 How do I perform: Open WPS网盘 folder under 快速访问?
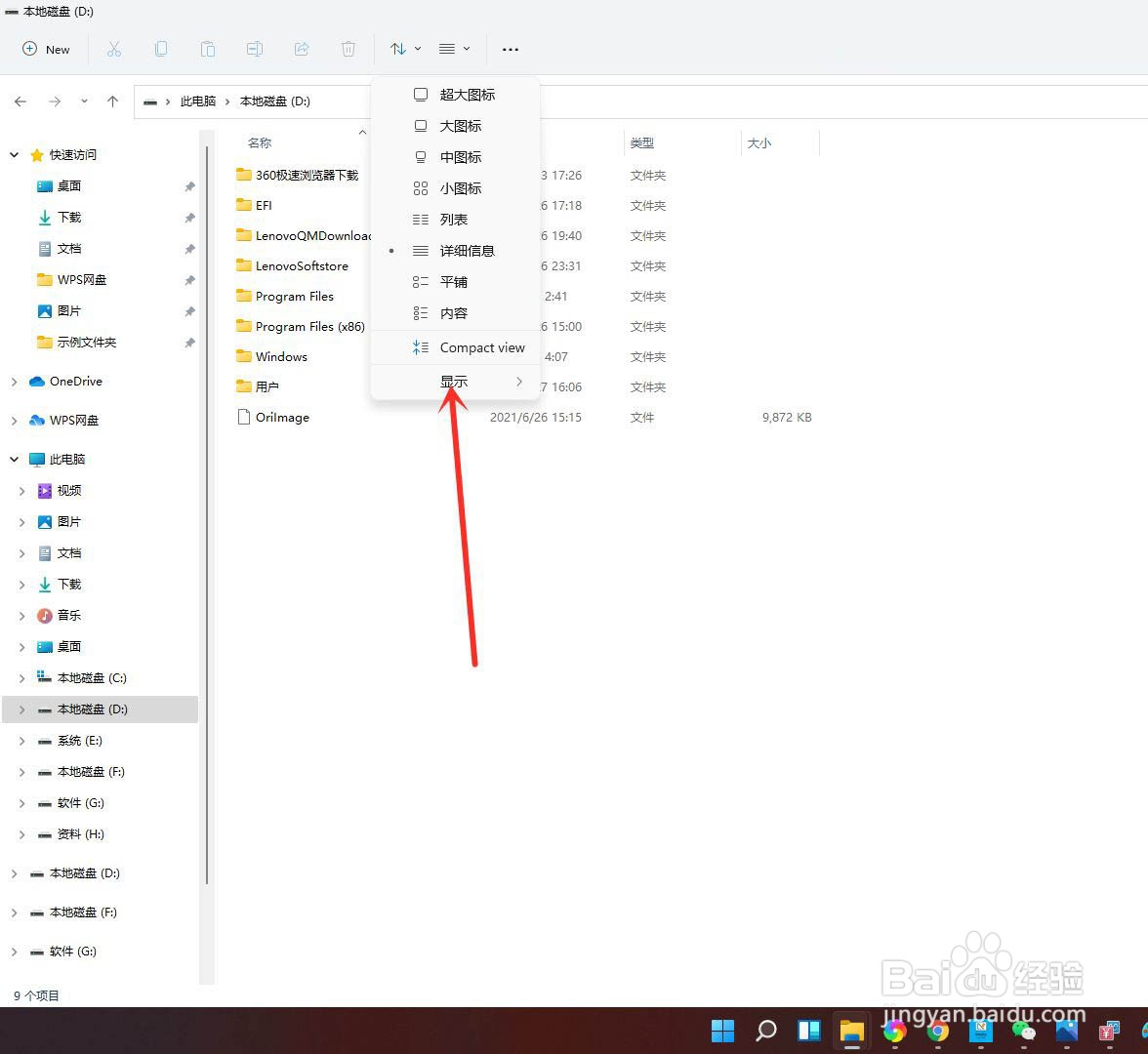coord(71,279)
